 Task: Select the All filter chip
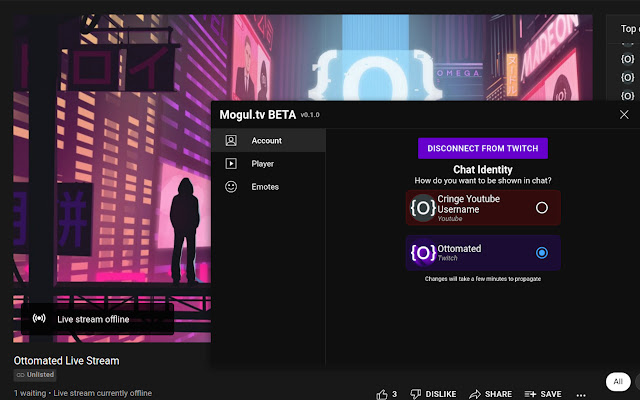click(x=618, y=381)
